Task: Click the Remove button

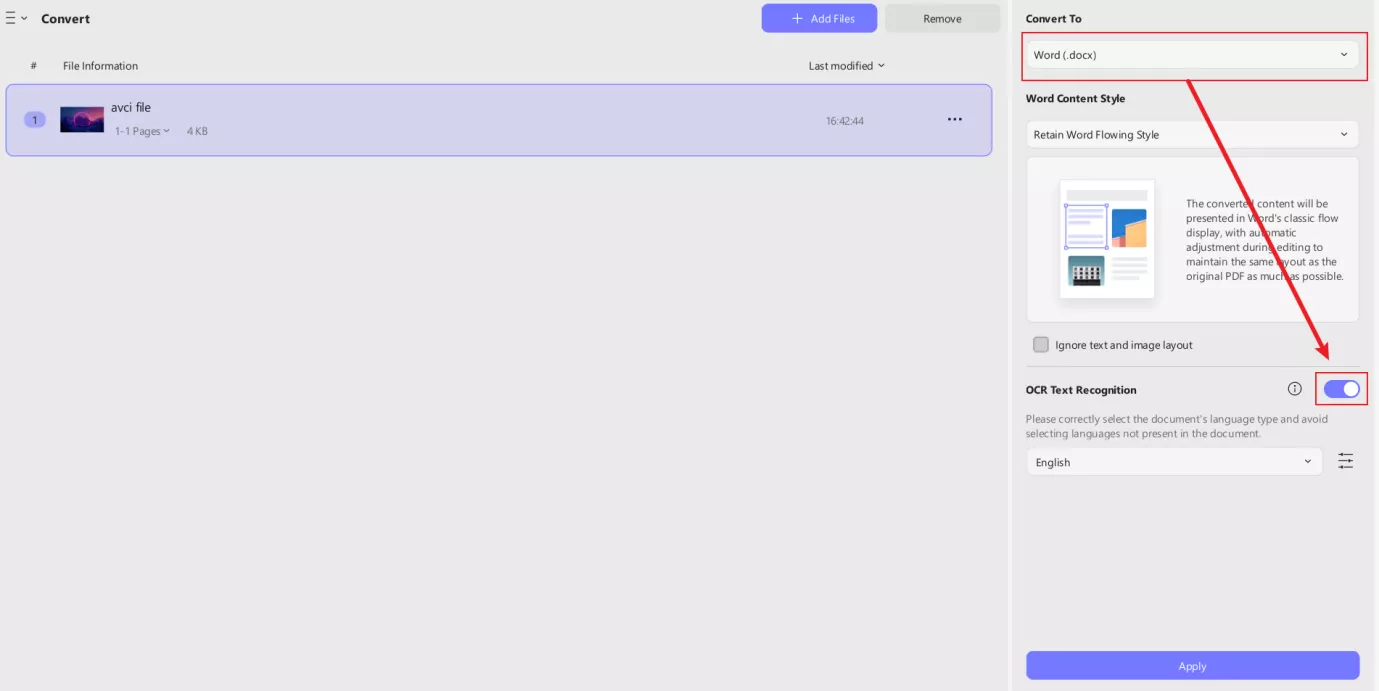Action: click(x=942, y=19)
